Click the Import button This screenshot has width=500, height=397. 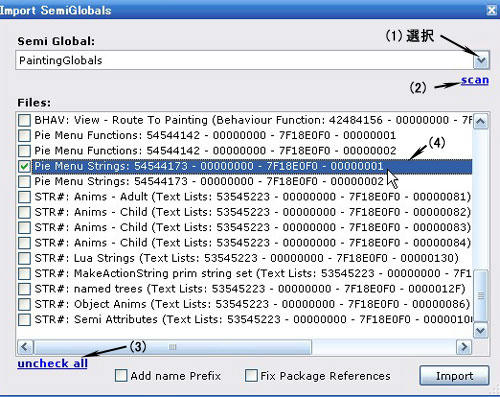point(454,376)
